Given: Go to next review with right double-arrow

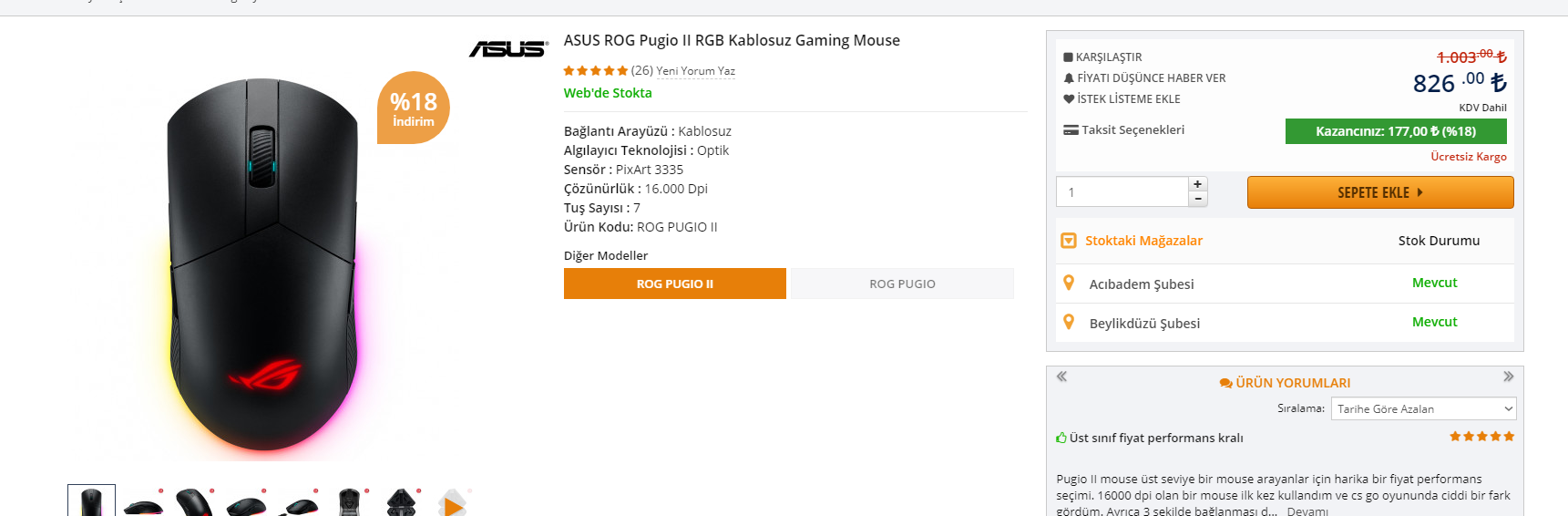Looking at the screenshot, I should point(1508,377).
